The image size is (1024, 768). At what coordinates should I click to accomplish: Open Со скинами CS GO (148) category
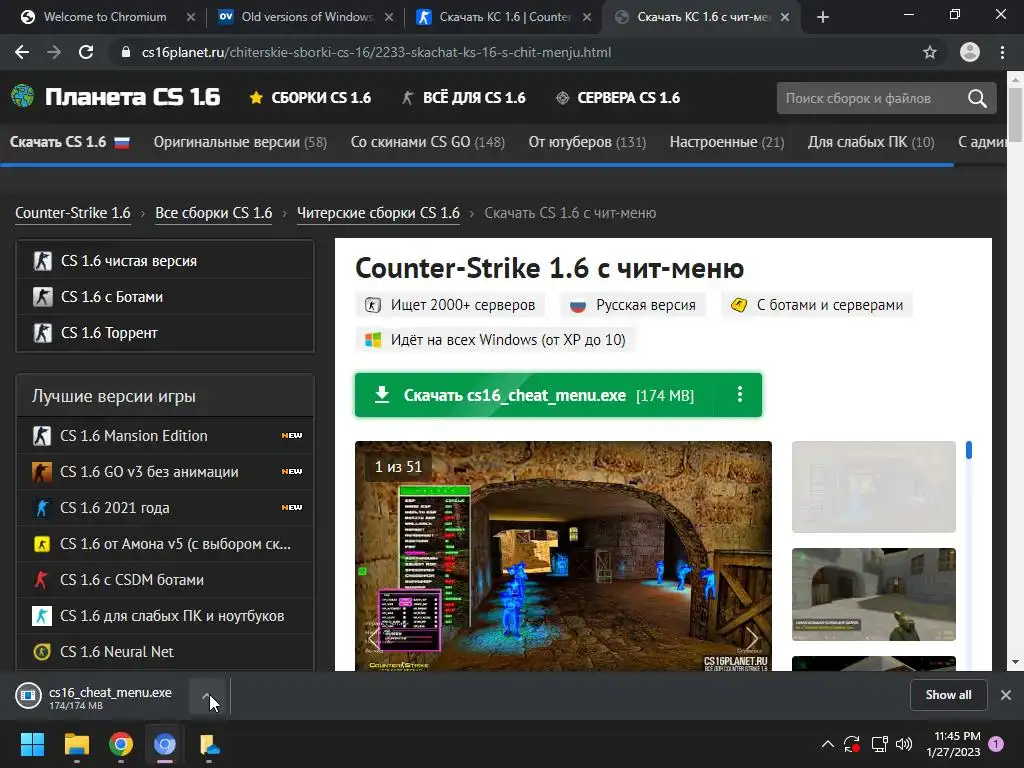(428, 142)
